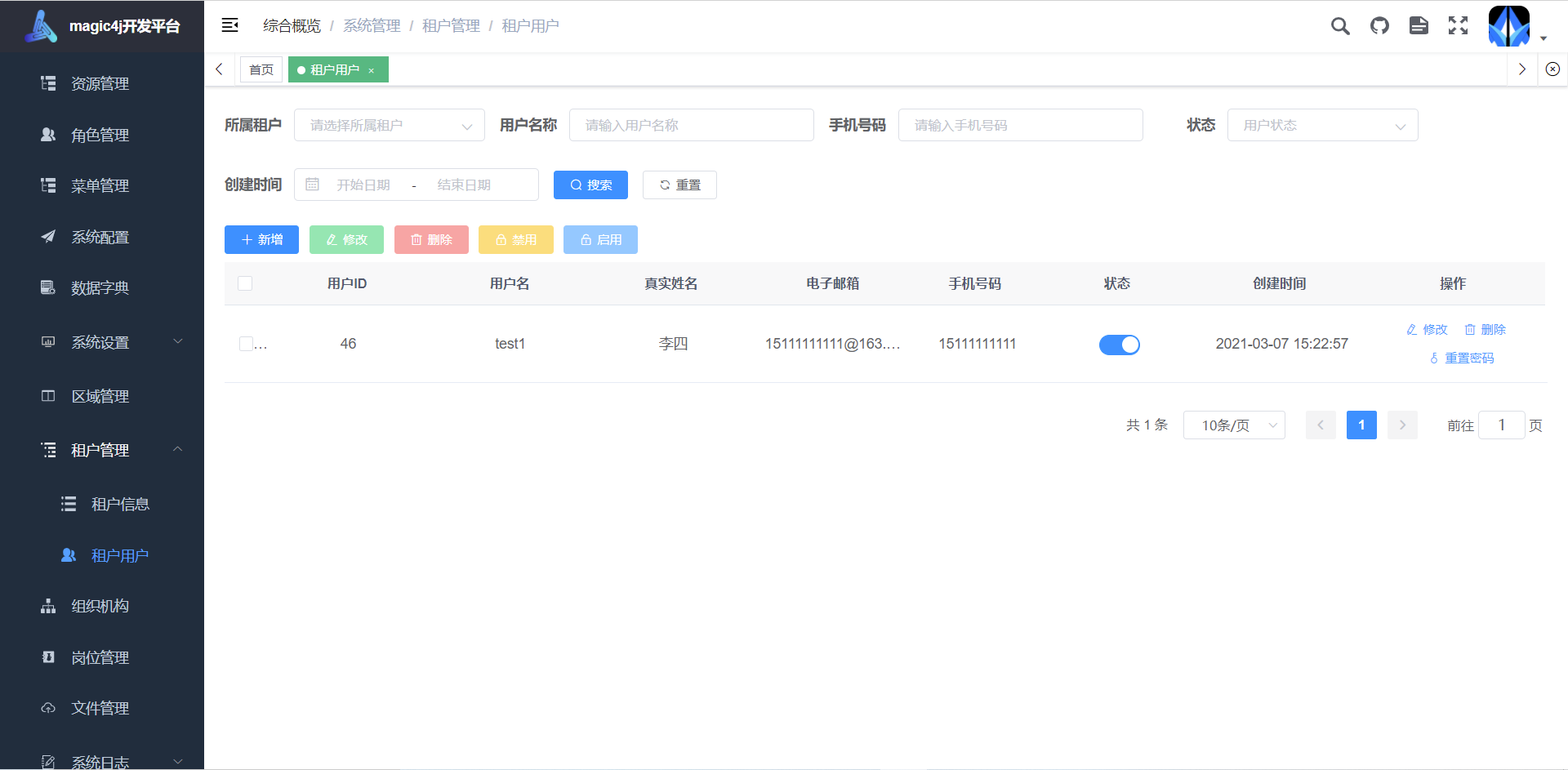
Task: Open the 所属租户 dropdown
Action: coord(390,125)
